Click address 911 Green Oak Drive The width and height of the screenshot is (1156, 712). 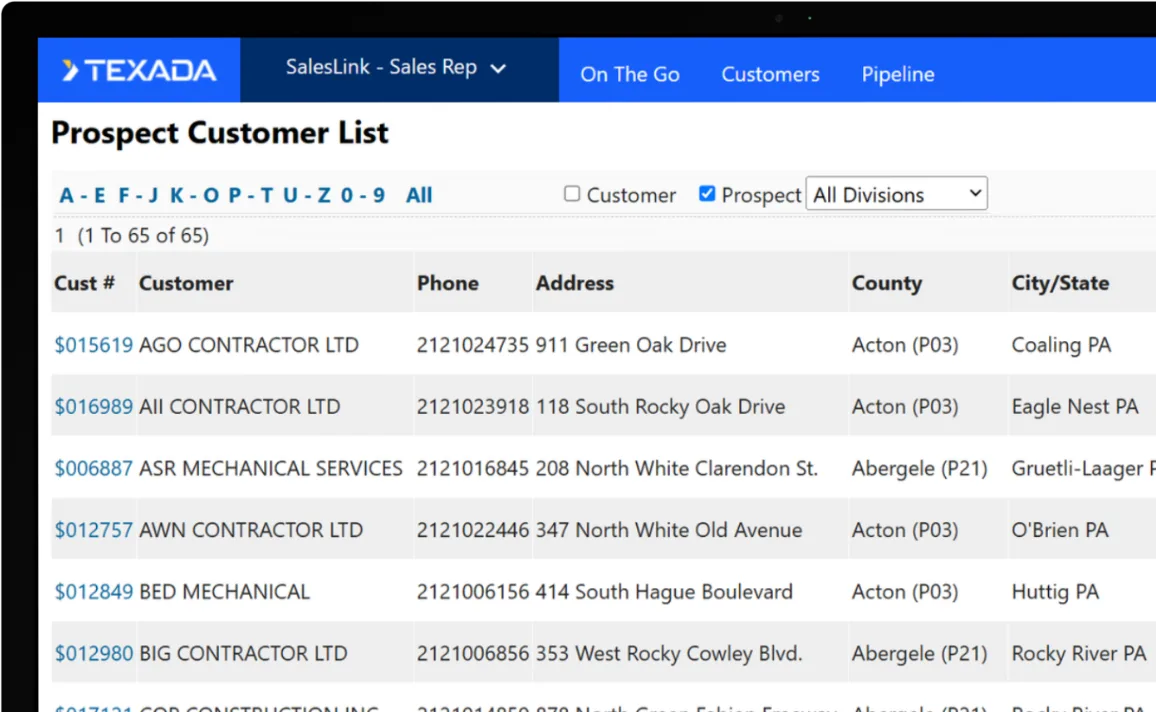(631, 345)
